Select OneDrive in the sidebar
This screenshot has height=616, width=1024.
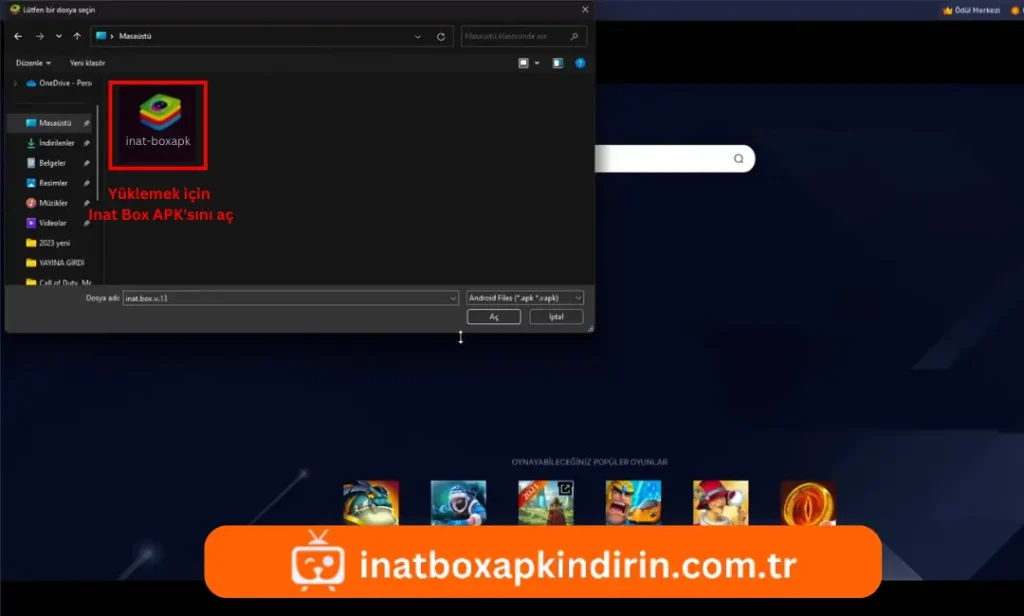pos(59,83)
